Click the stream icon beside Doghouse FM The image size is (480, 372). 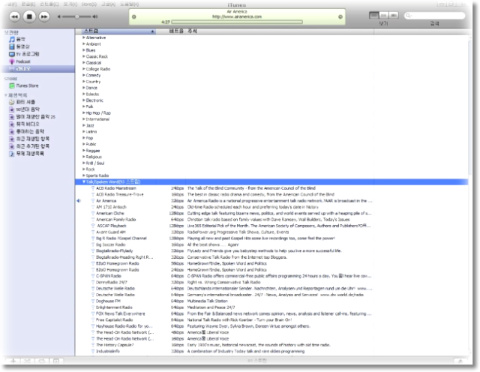click(x=93, y=301)
